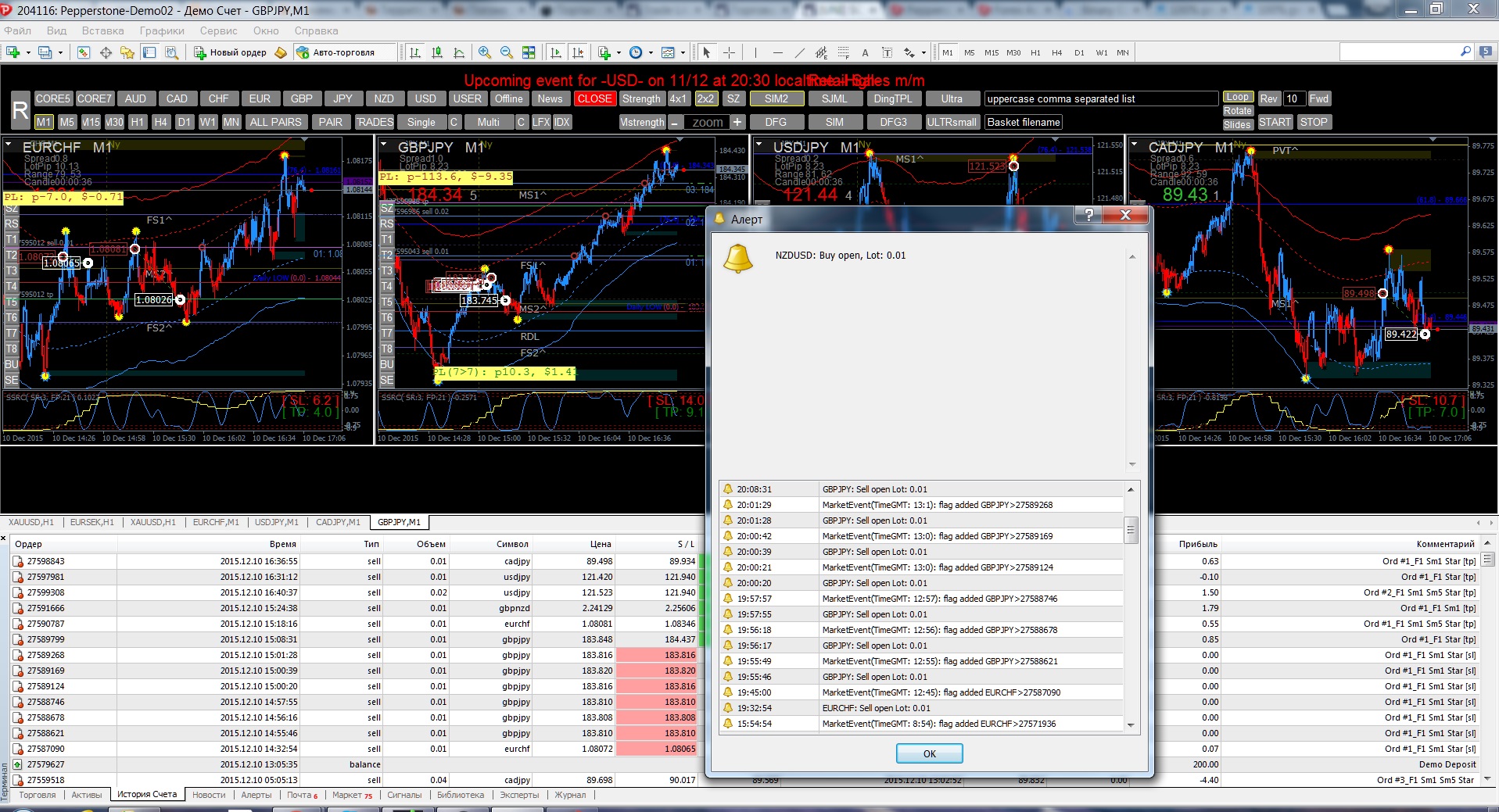The image size is (1499, 812).
Task: Toggle the M1 timeframe in toolbar
Action: 948,52
